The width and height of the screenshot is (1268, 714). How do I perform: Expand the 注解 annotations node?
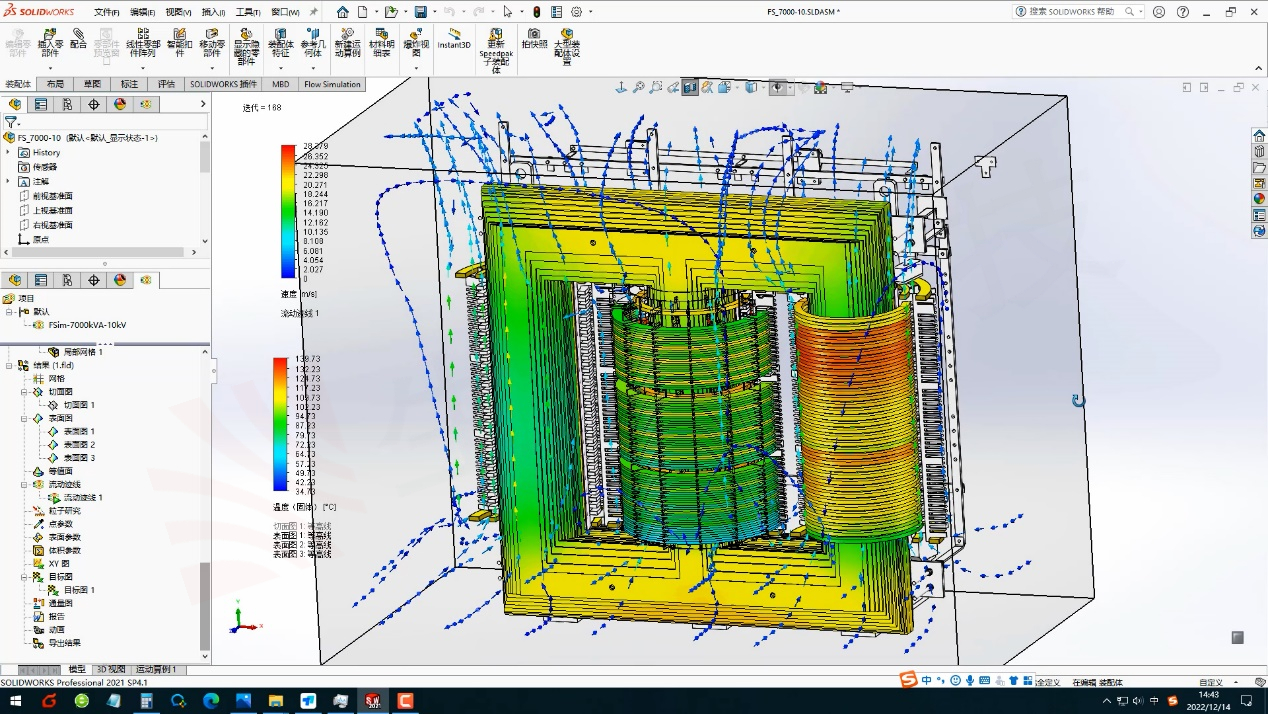pos(8,181)
